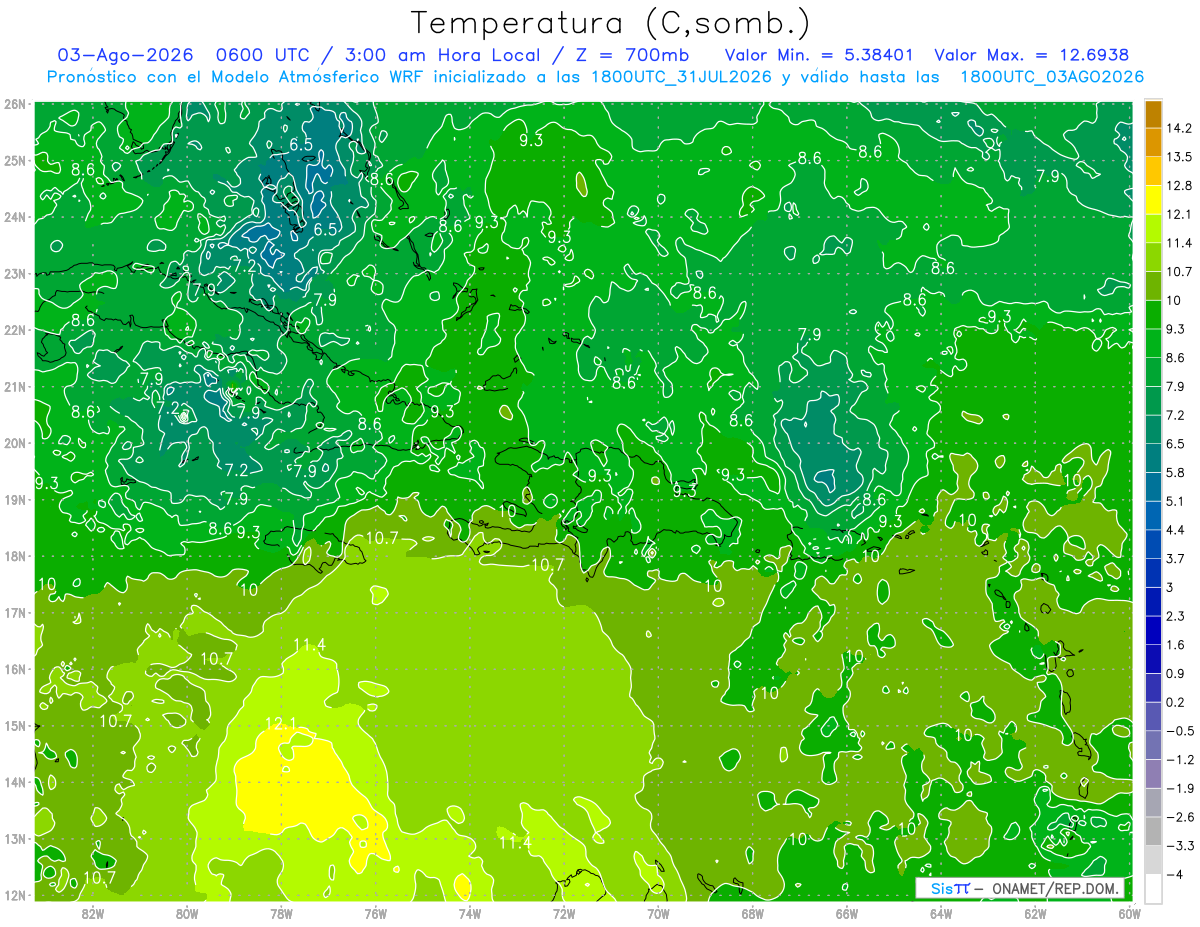Click the '68W' longitude axis label
The width and height of the screenshot is (1200, 927).
coord(752,913)
